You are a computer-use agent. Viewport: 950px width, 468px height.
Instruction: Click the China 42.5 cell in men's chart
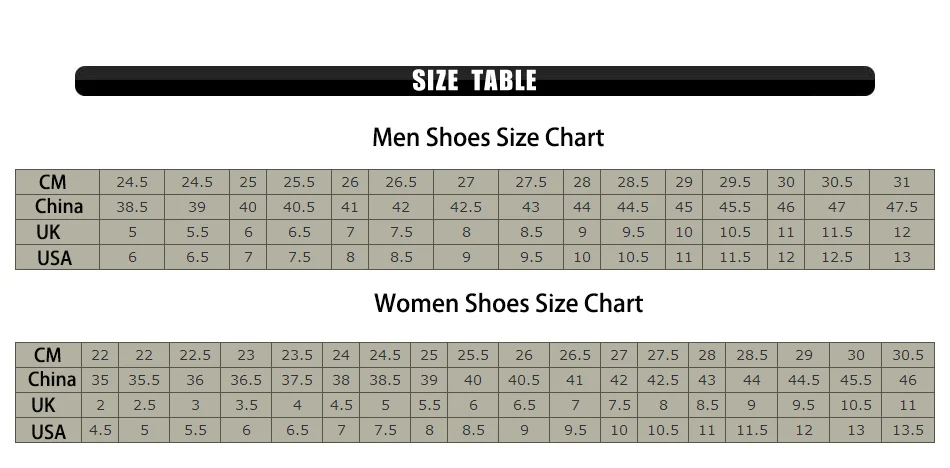[x=466, y=207]
